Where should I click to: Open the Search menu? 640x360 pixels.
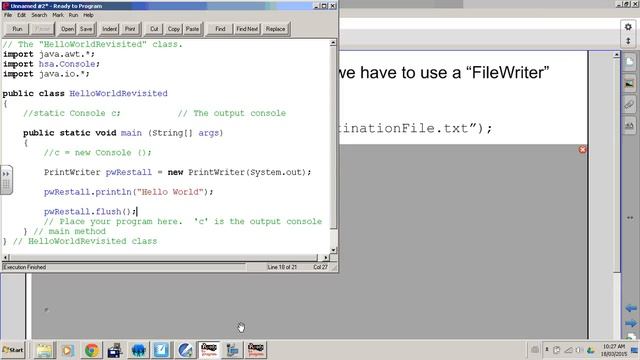point(39,15)
